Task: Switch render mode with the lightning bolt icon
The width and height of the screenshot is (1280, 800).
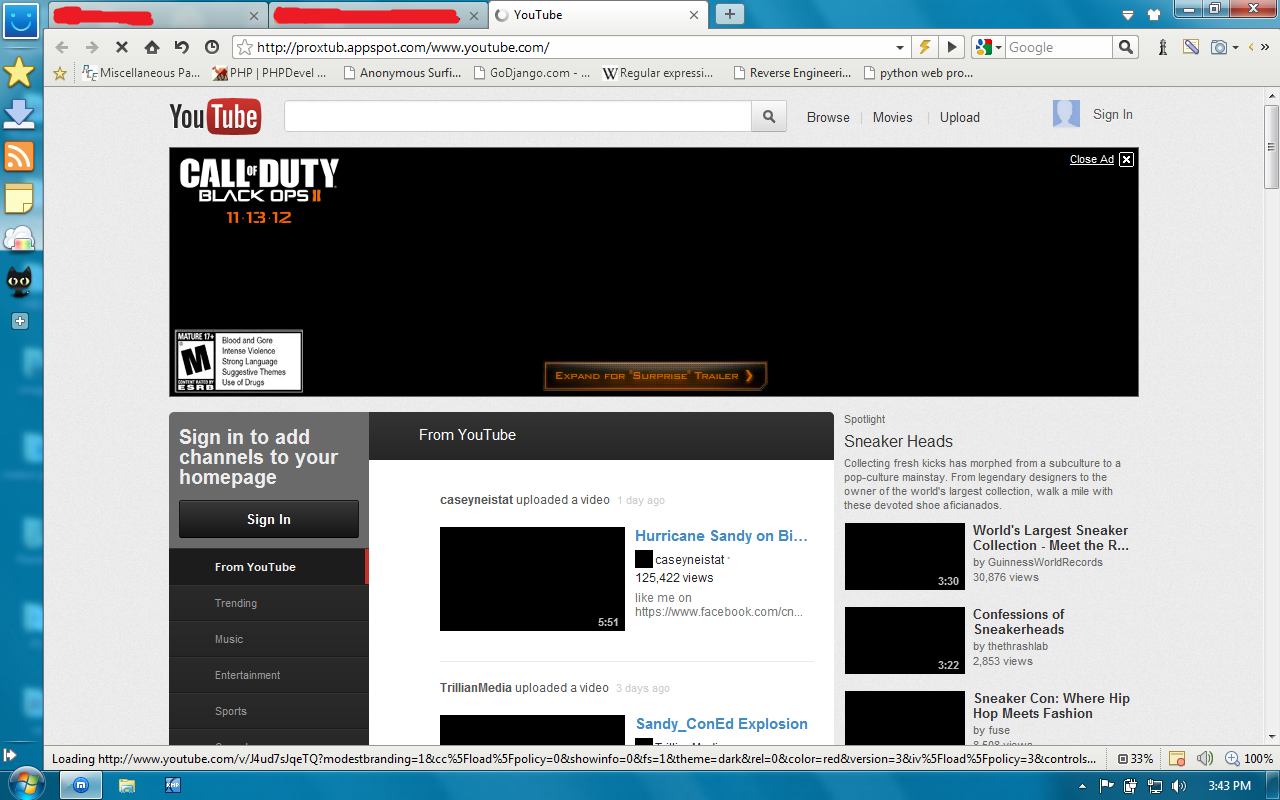Action: [925, 47]
